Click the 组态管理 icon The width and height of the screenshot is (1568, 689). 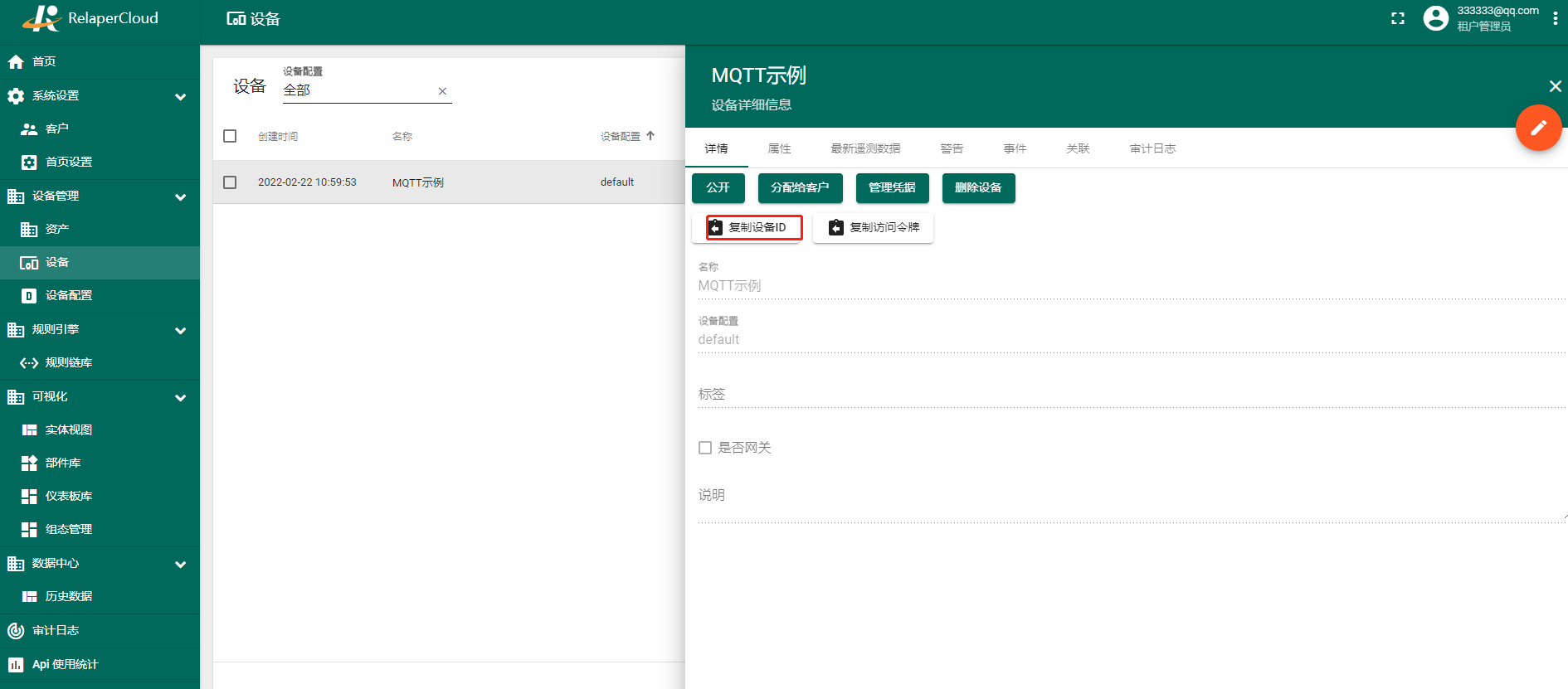coord(29,529)
